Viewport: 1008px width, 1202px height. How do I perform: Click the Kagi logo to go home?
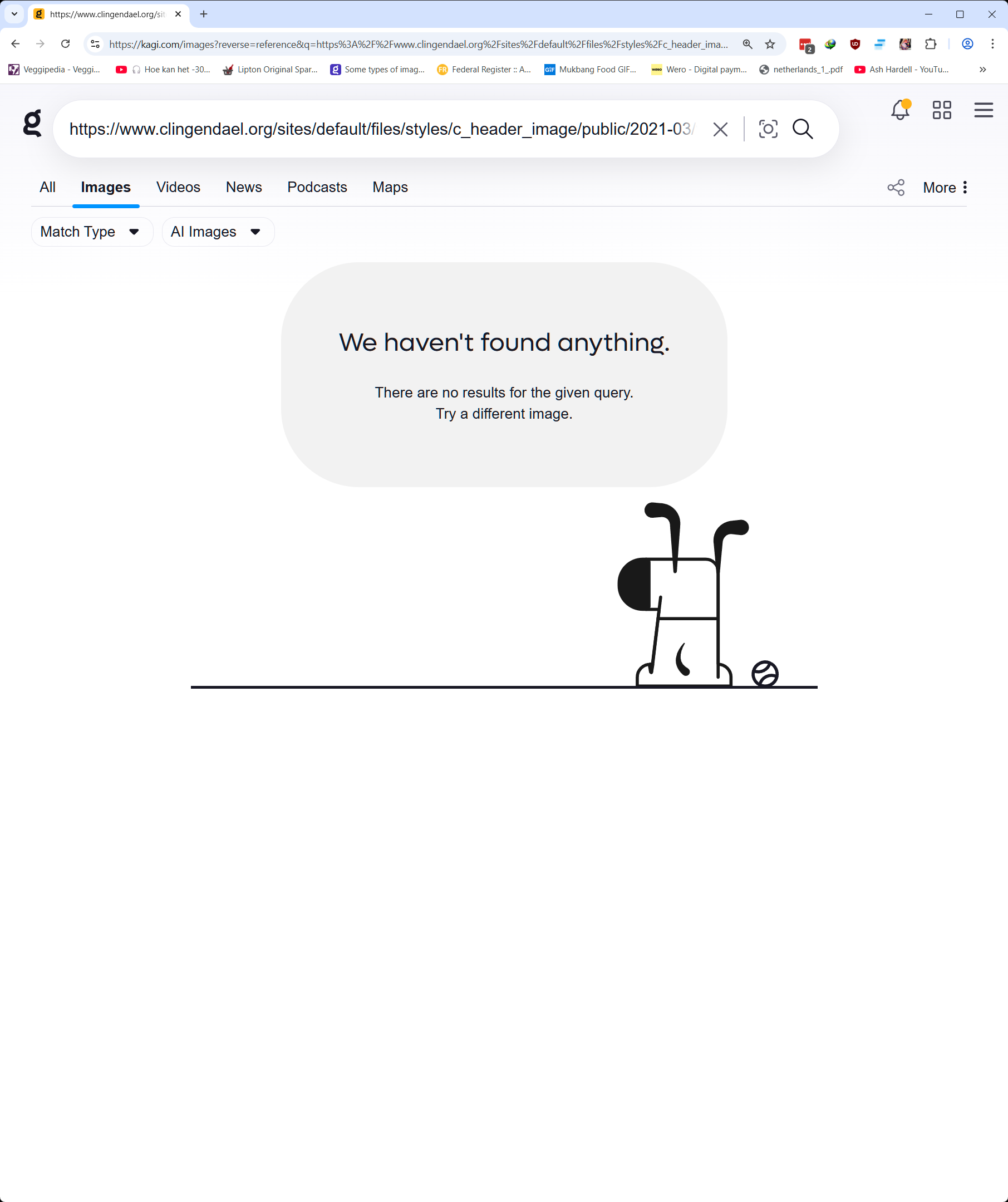point(33,123)
